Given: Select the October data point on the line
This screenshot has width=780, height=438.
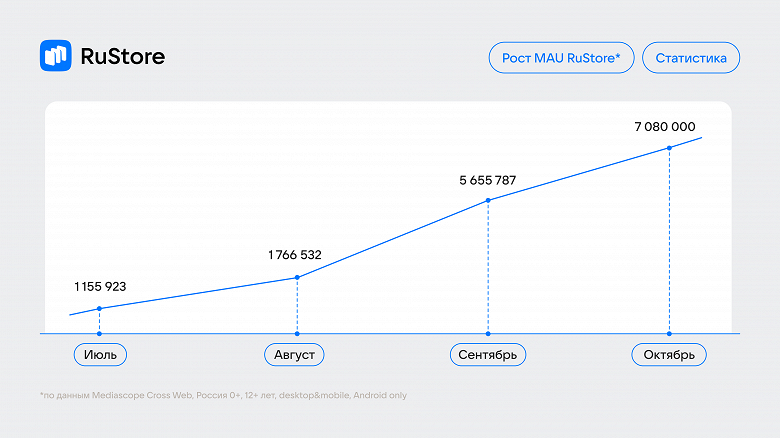Looking at the screenshot, I should coord(669,147).
